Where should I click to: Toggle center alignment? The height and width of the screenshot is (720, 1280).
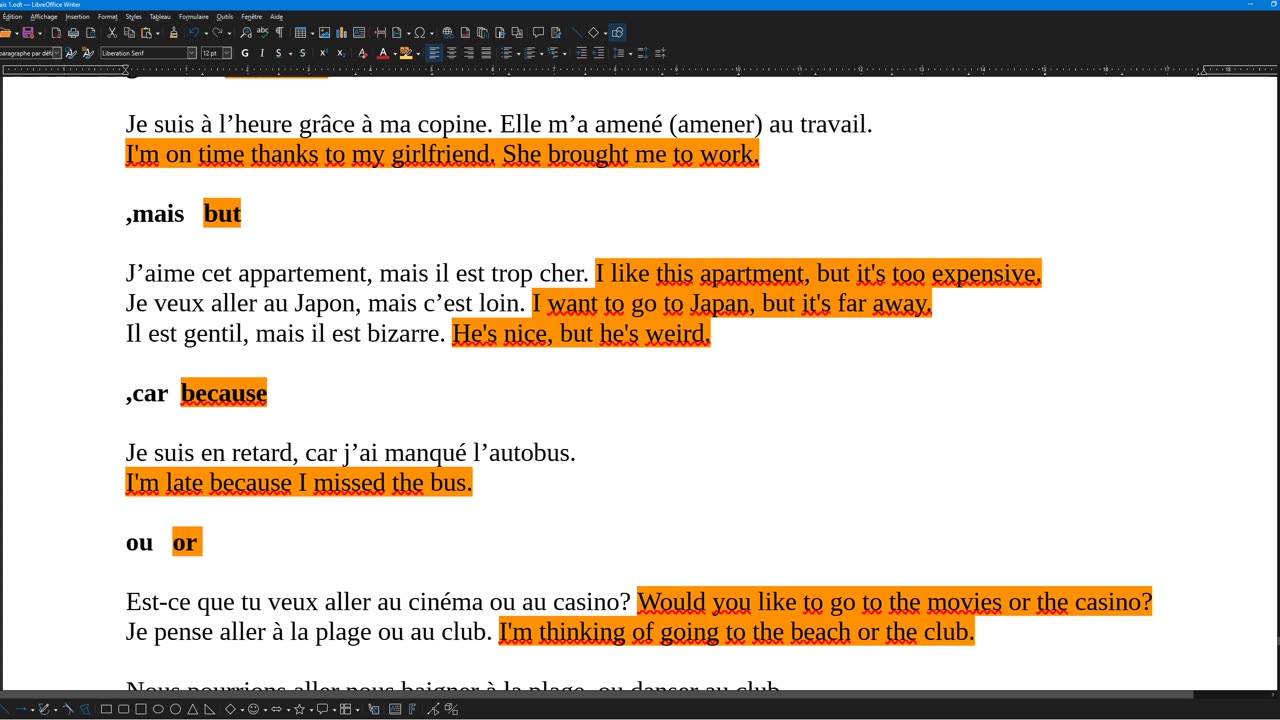[451, 53]
